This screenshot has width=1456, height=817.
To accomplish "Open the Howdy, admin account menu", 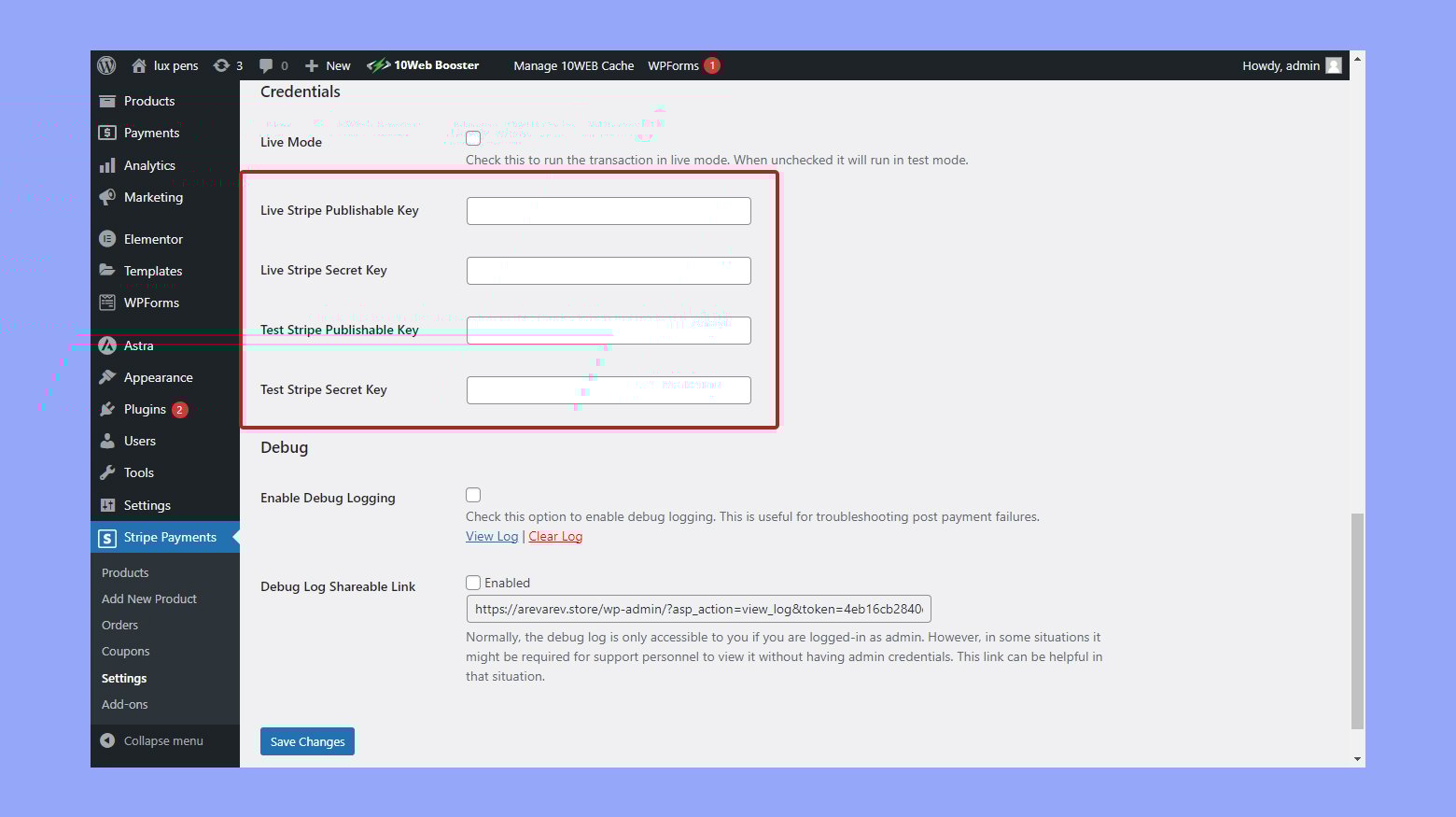I will pos(1281,65).
